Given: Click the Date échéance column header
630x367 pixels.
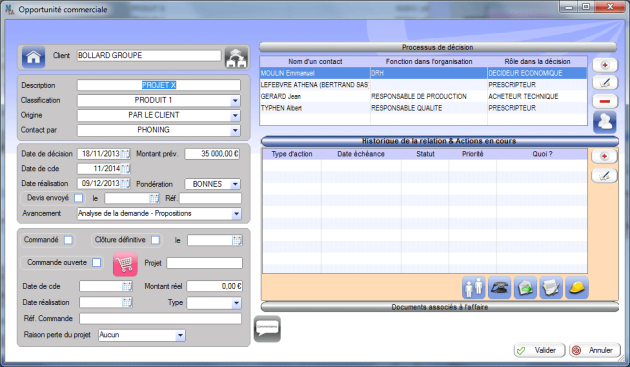Looking at the screenshot, I should pyautogui.click(x=361, y=154).
